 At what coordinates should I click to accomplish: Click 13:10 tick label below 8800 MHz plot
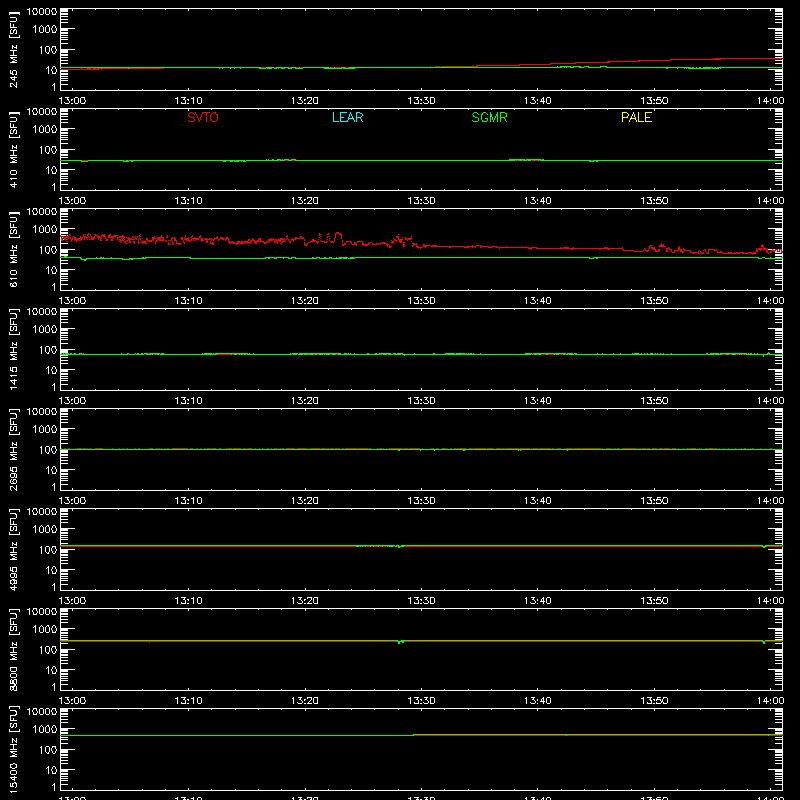point(188,701)
